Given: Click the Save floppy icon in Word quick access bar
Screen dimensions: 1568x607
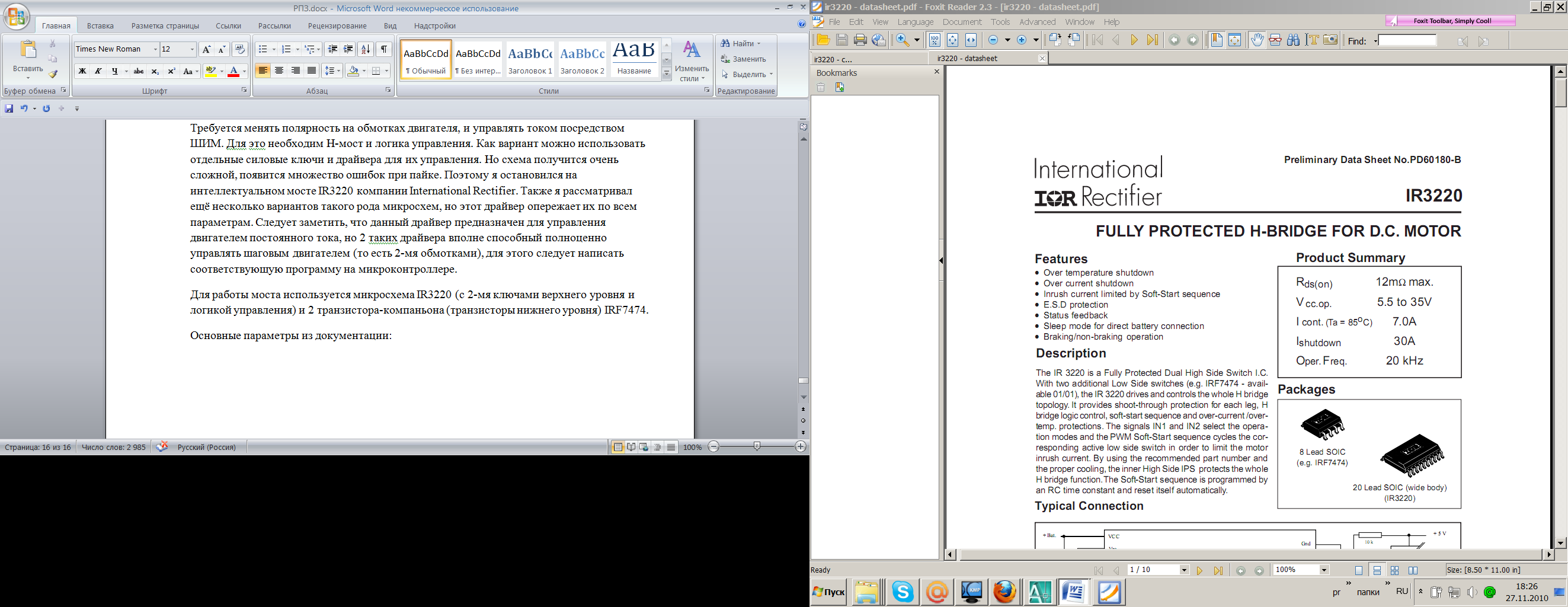Looking at the screenshot, I should tap(9, 108).
